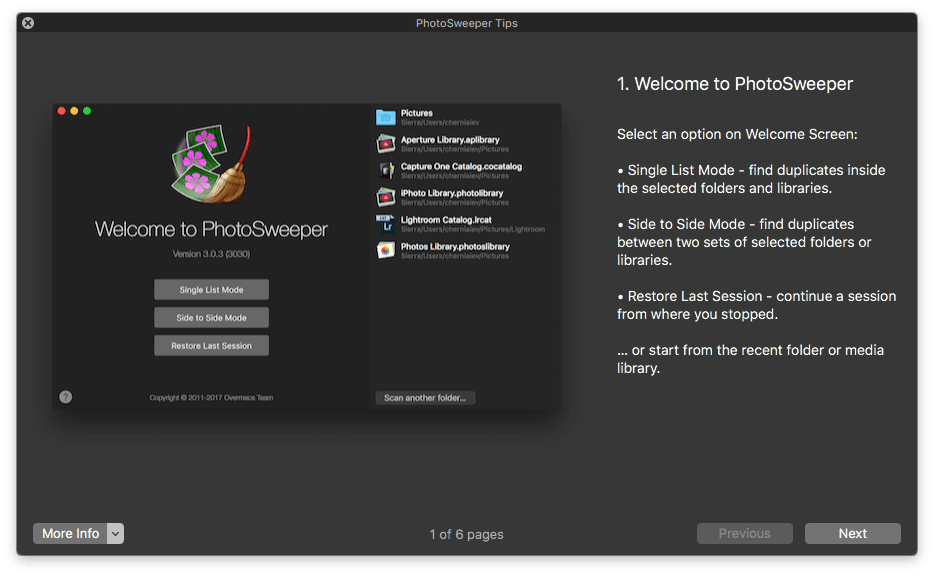Click the red close dot in preview
Image resolution: width=934 pixels, height=576 pixels.
pyautogui.click(x=61, y=111)
